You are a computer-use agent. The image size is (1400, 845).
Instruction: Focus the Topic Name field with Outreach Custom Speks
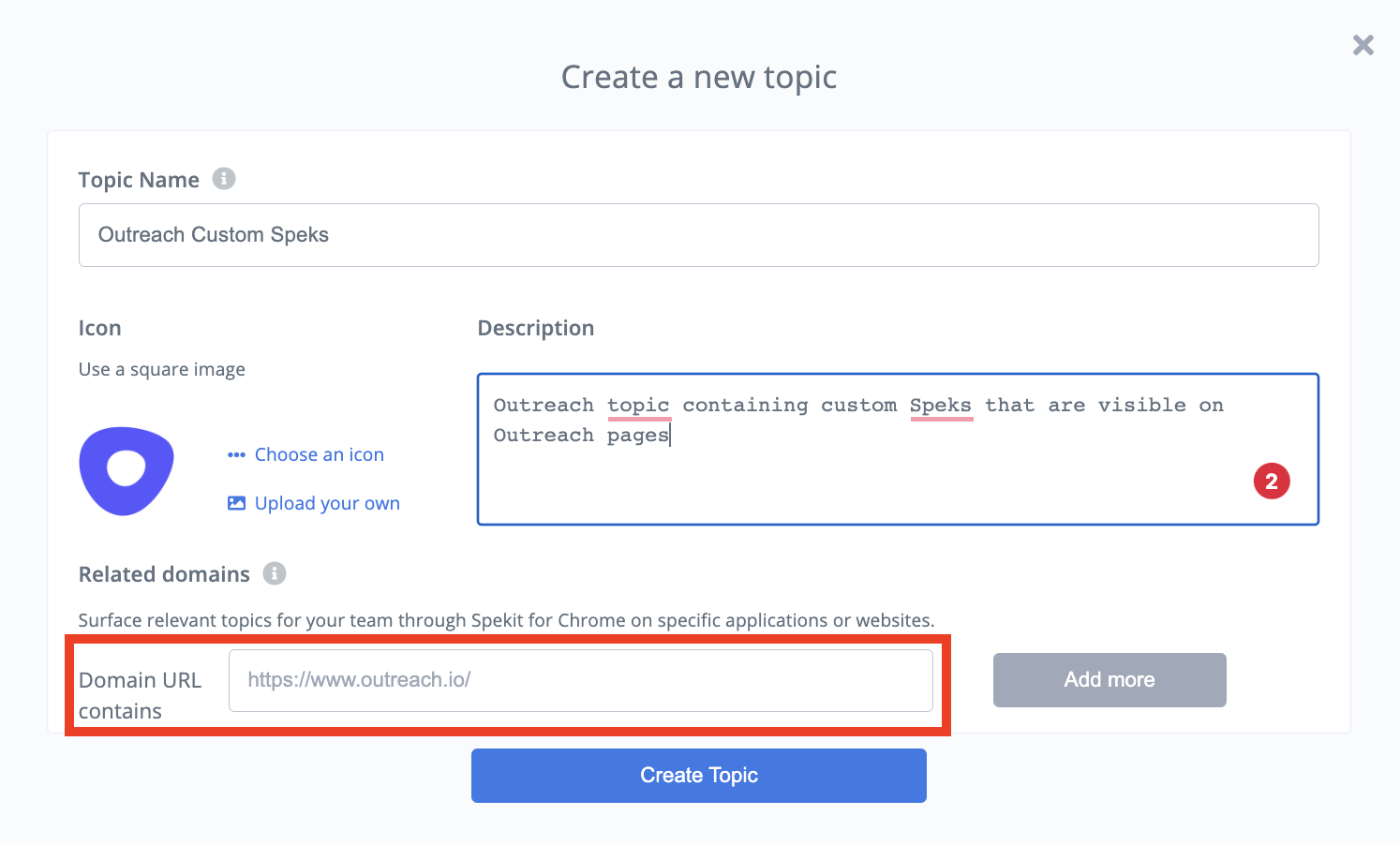click(x=699, y=235)
